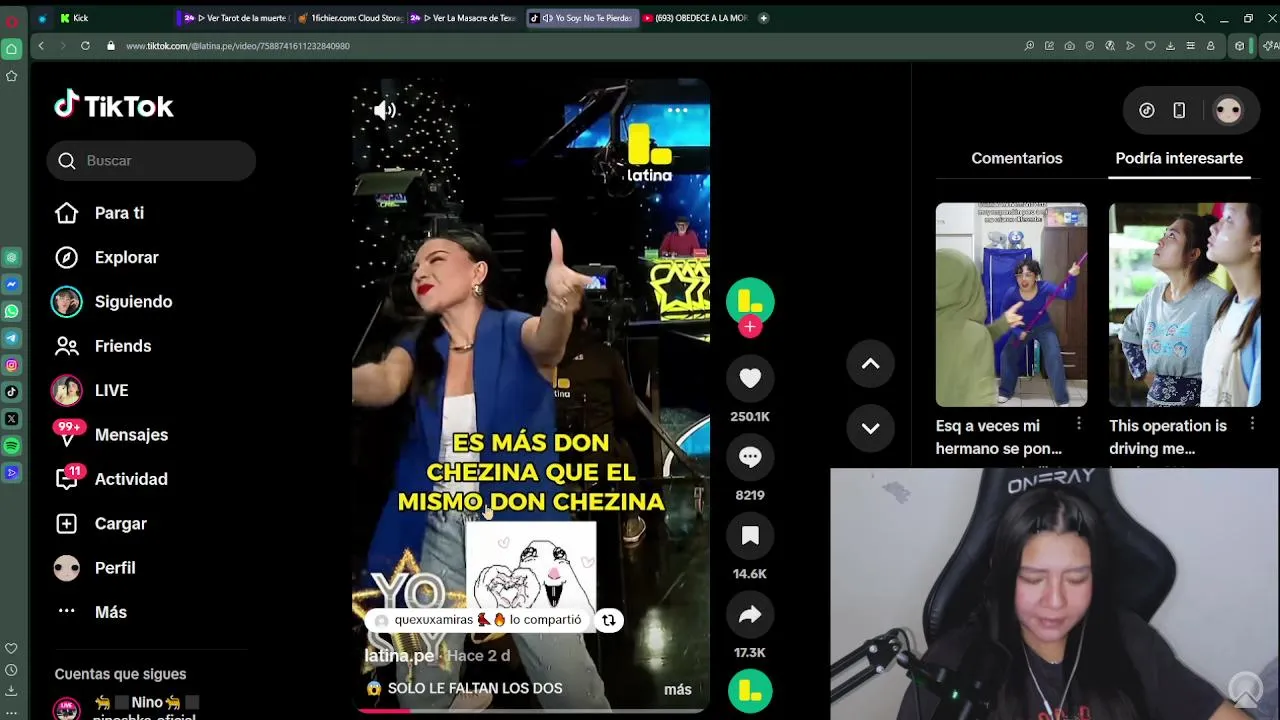Open the Perfil page

coord(115,568)
